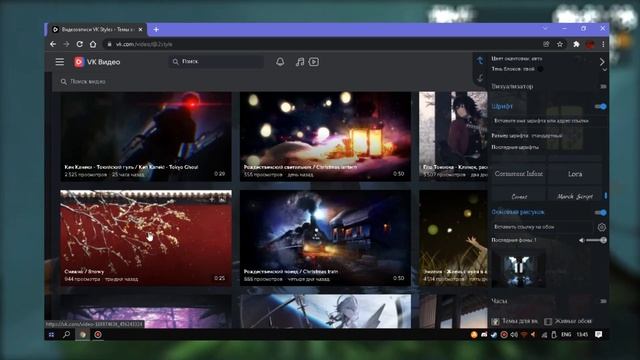Close the Видеозаписи VK Styles tab
The width and height of the screenshot is (640, 360).
pyautogui.click(x=140, y=29)
